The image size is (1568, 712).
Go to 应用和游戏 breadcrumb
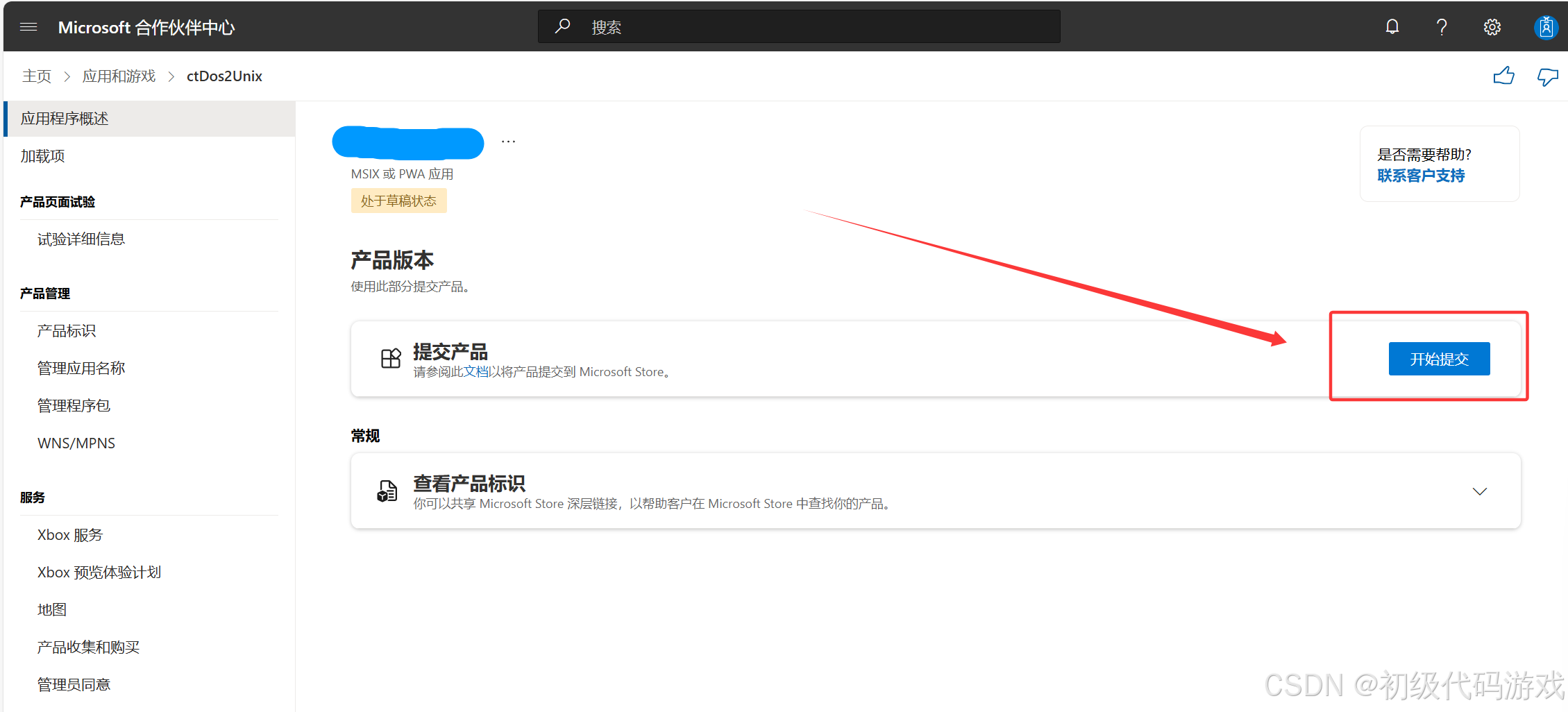click(x=119, y=76)
